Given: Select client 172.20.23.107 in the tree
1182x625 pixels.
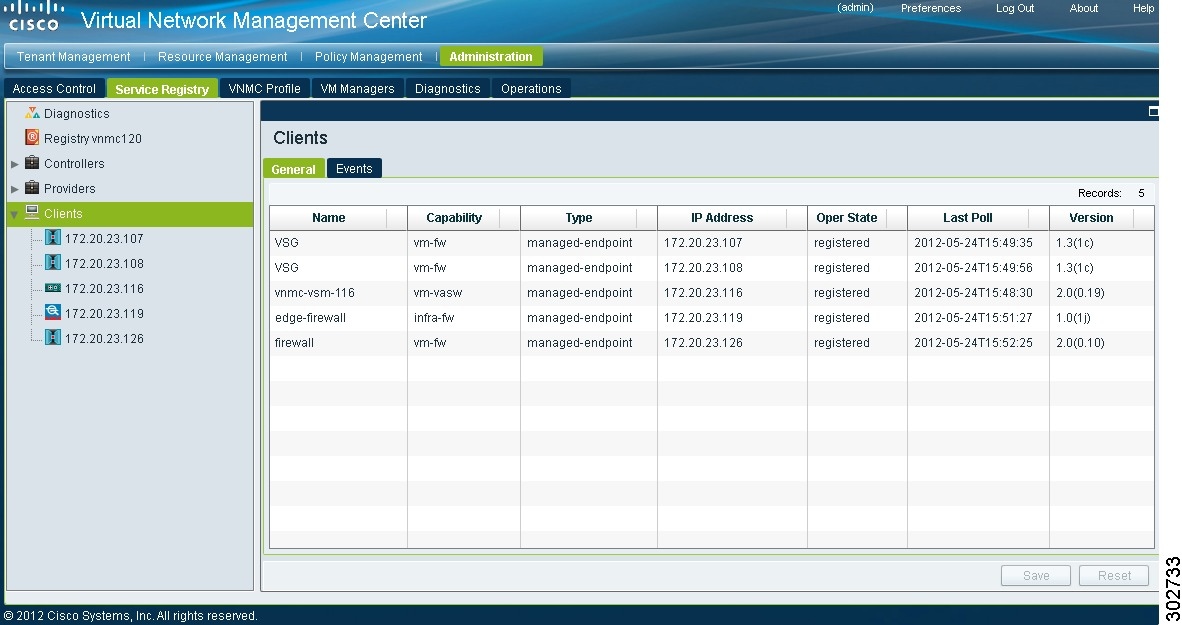Looking at the screenshot, I should pos(104,238).
